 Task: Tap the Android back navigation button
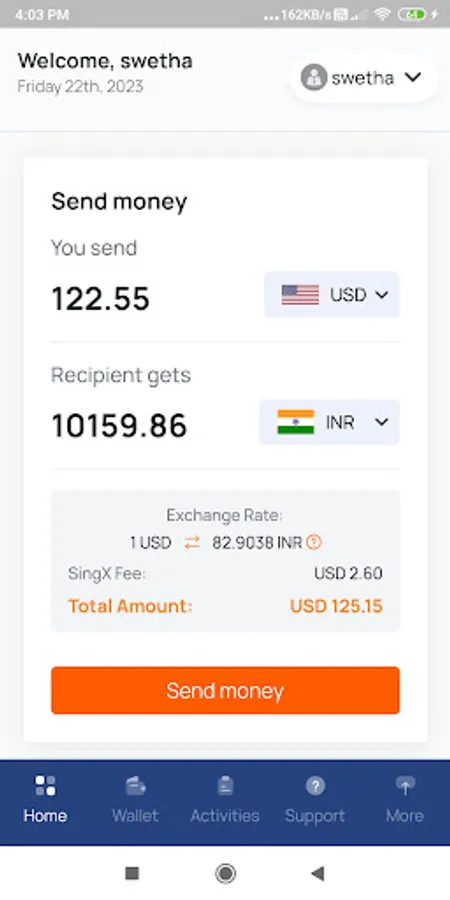[x=317, y=874]
